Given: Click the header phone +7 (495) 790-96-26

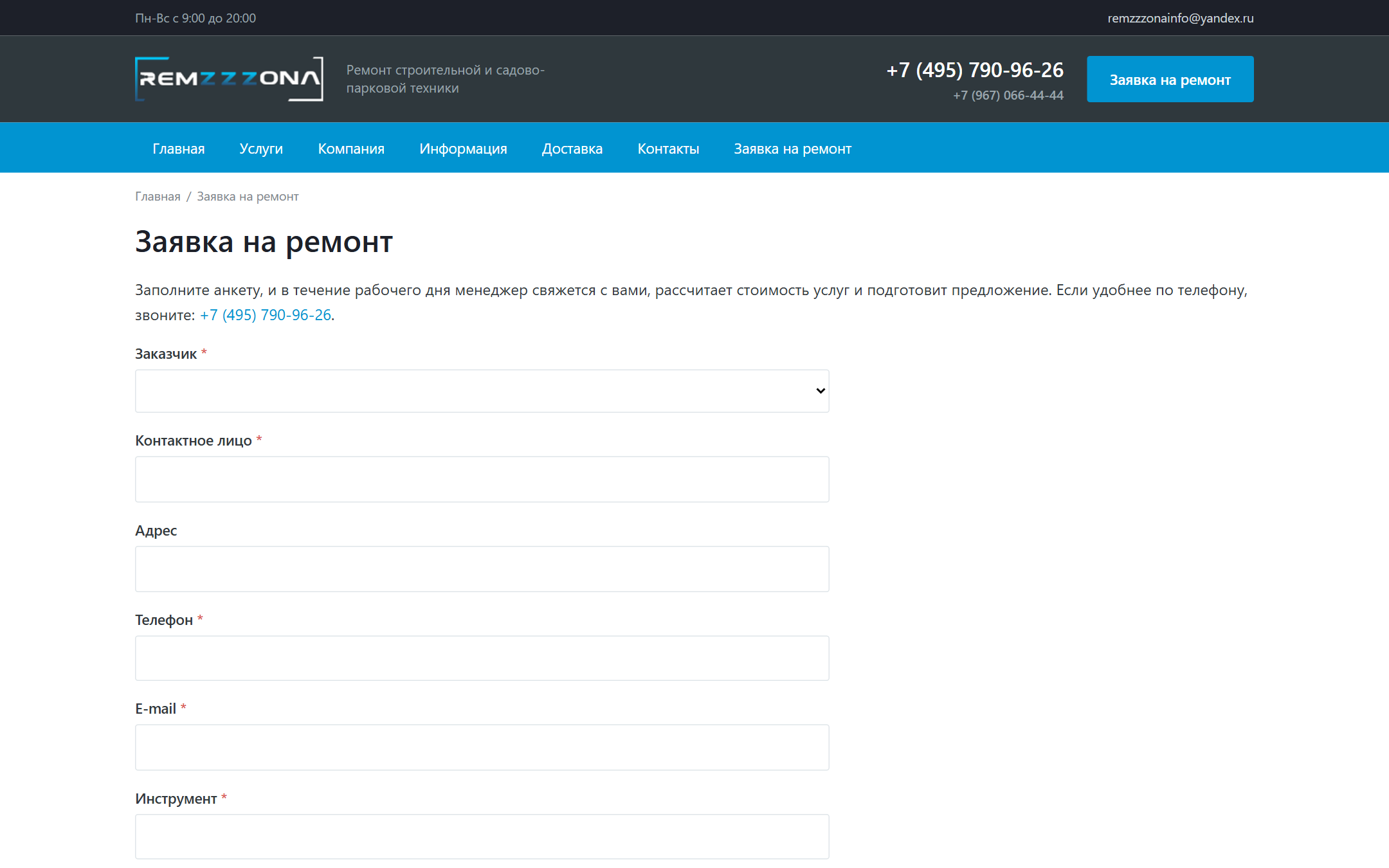Looking at the screenshot, I should click(975, 70).
